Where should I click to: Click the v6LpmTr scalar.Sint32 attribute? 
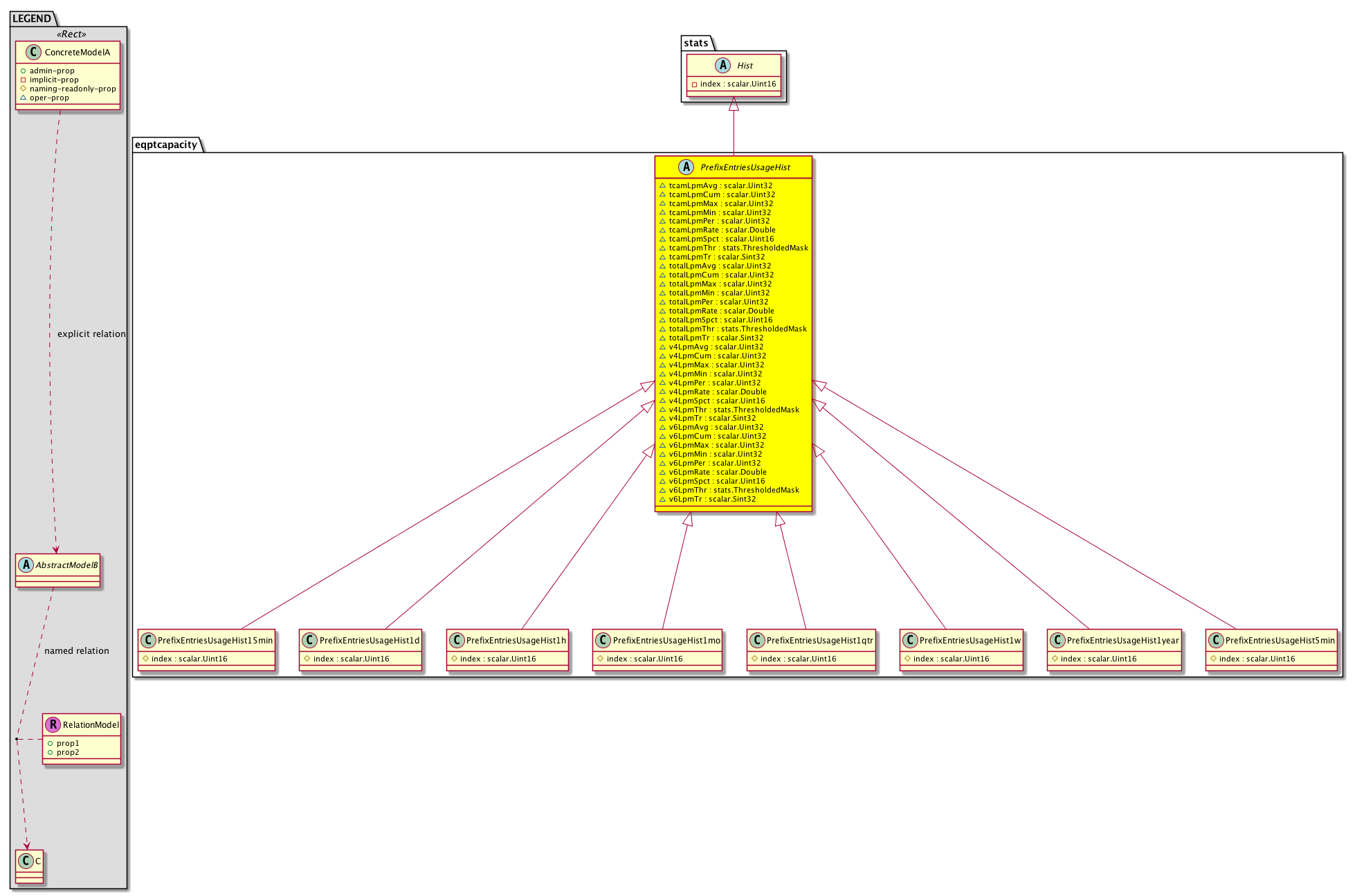point(711,499)
